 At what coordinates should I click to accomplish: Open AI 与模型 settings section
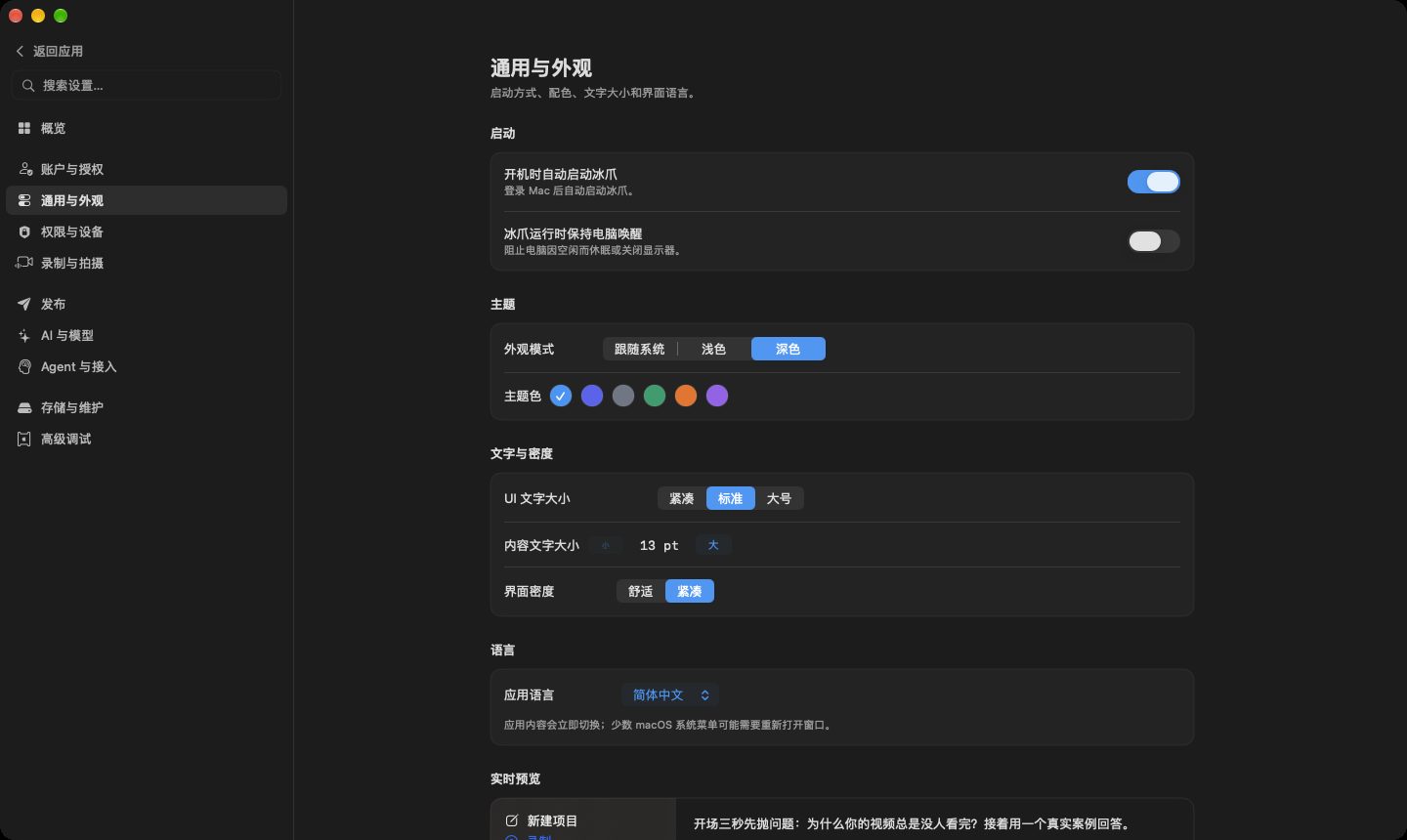[x=147, y=335]
